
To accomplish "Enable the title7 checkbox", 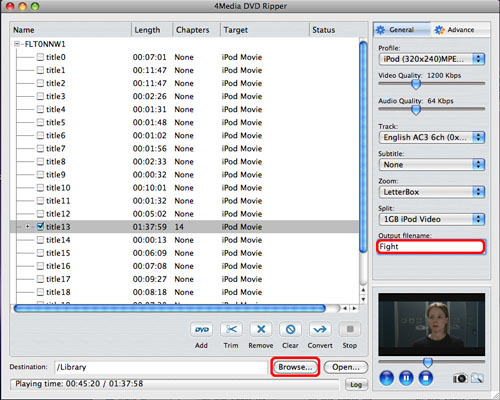I will click(x=40, y=148).
